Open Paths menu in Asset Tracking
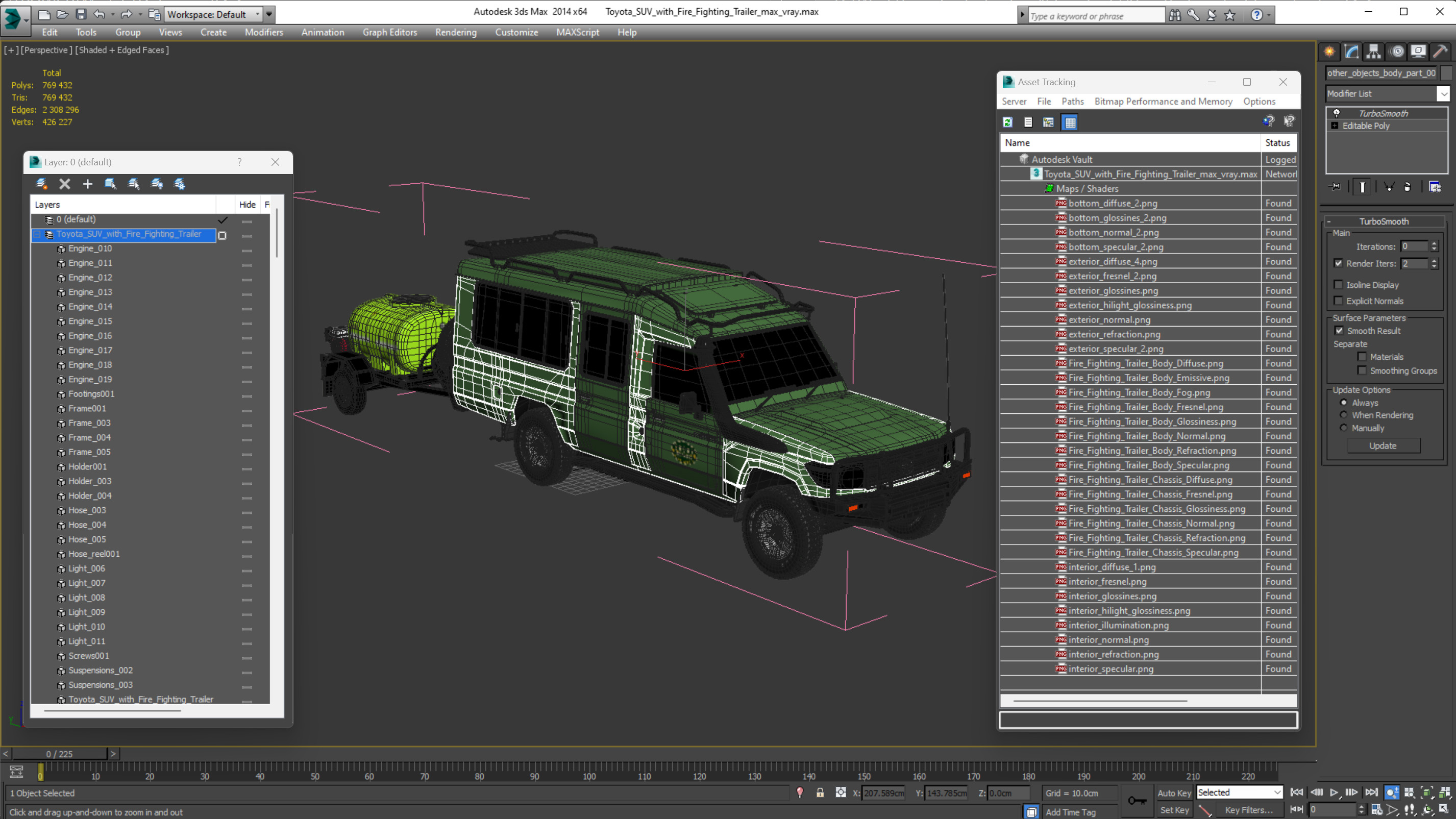The width and height of the screenshot is (1456, 819). 1073,101
